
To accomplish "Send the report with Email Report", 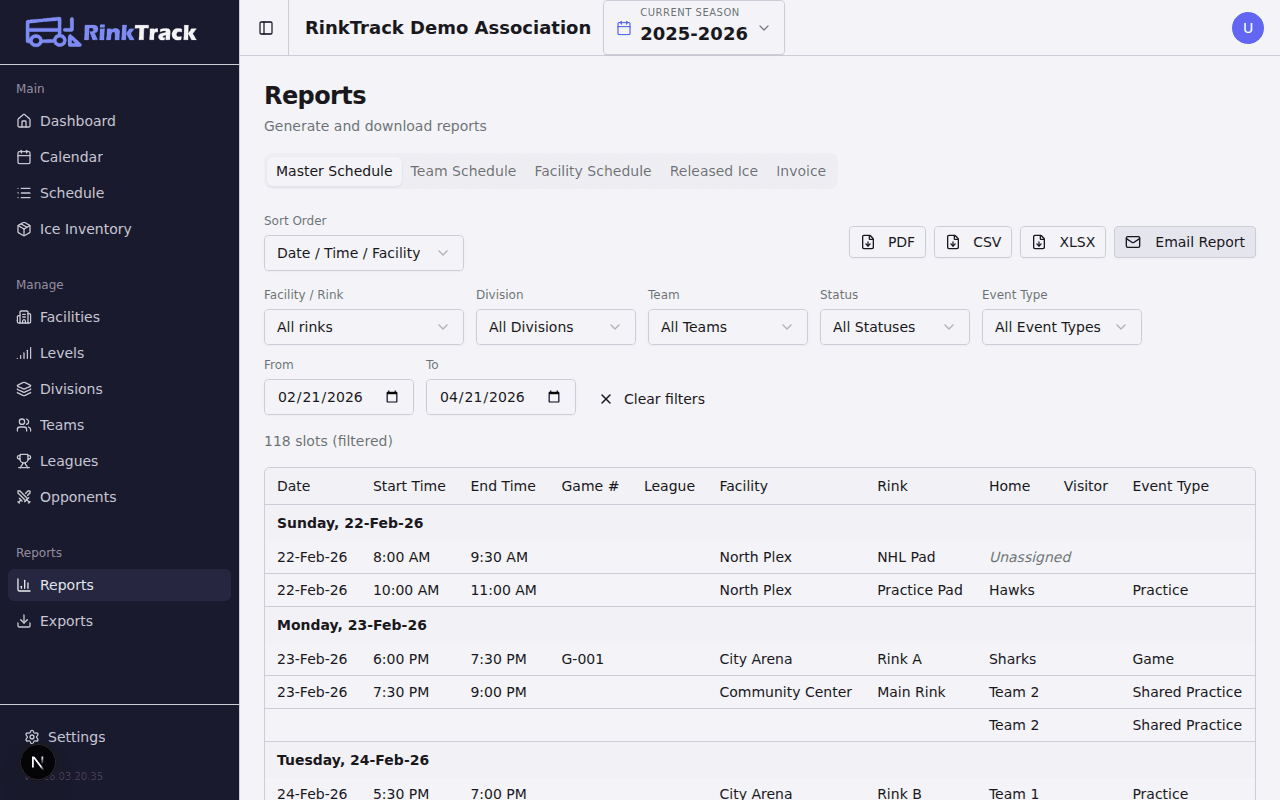I will click(1184, 241).
